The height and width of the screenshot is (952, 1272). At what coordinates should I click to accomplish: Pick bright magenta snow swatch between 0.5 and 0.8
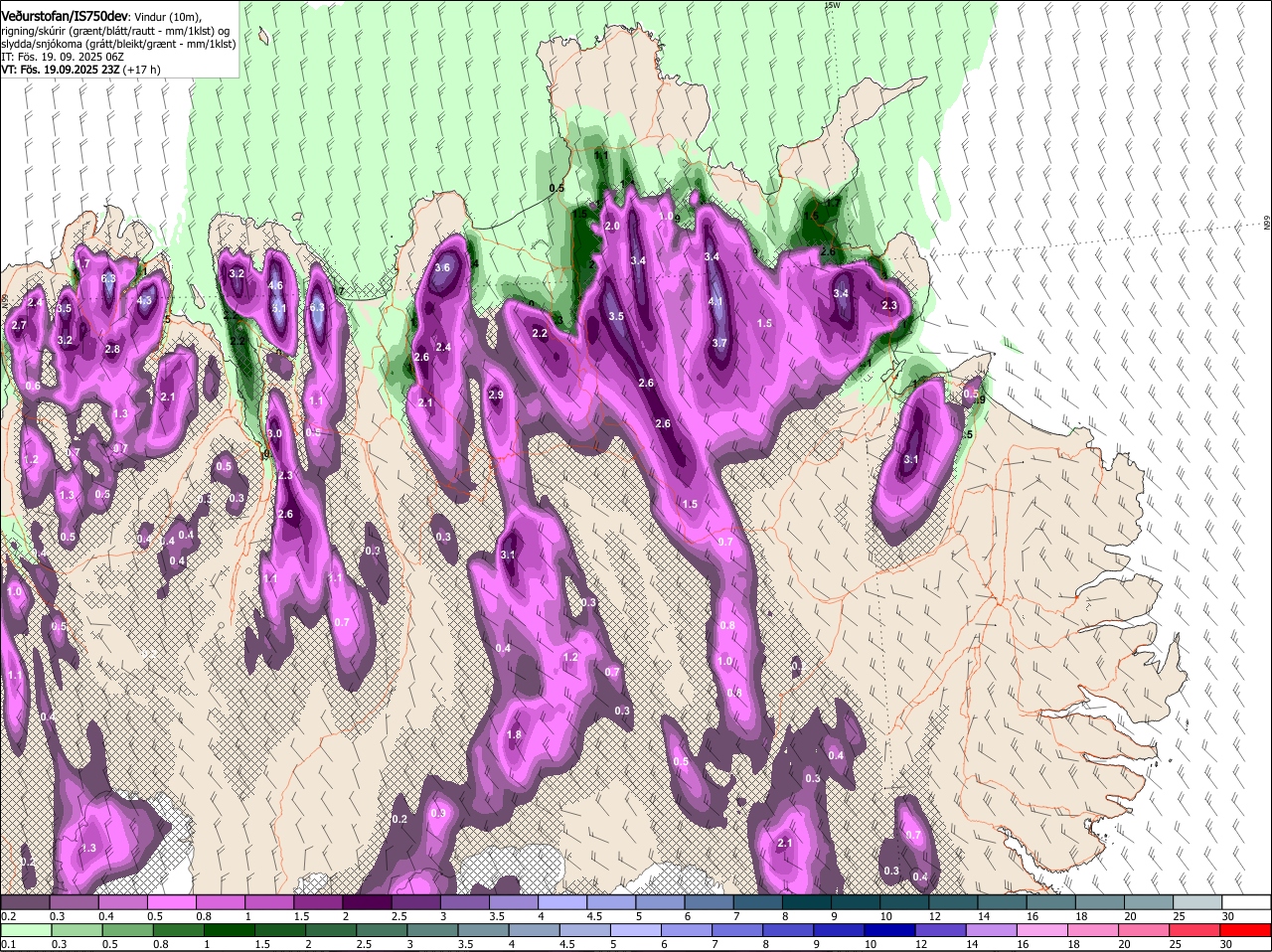tap(171, 901)
